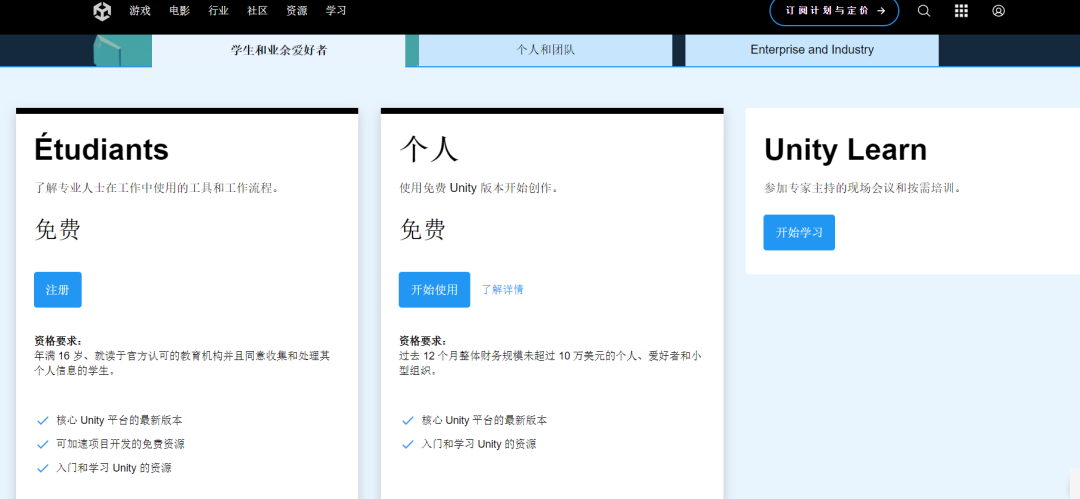
Task: Open the 社区 navigation menu
Action: click(257, 11)
